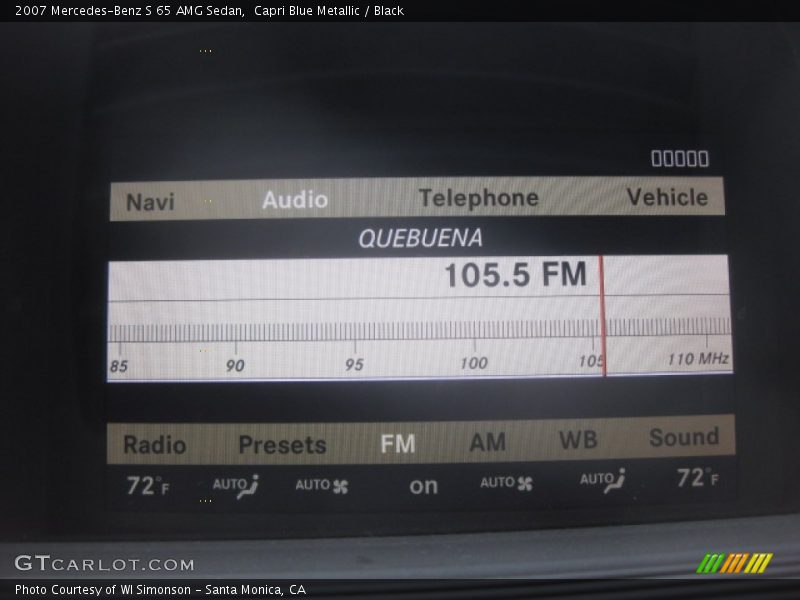Click the right AUTO airflow seat icon
The image size is (800, 600).
pos(603,480)
